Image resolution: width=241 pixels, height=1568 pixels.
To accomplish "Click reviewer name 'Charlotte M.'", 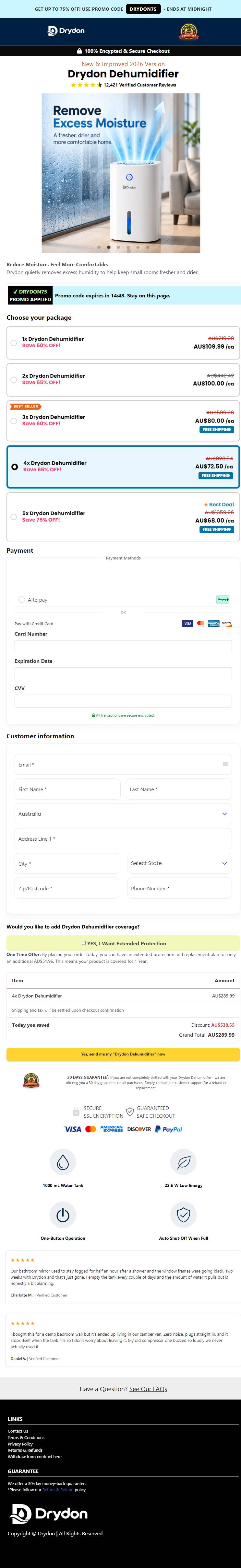I will pyautogui.click(x=22, y=1295).
